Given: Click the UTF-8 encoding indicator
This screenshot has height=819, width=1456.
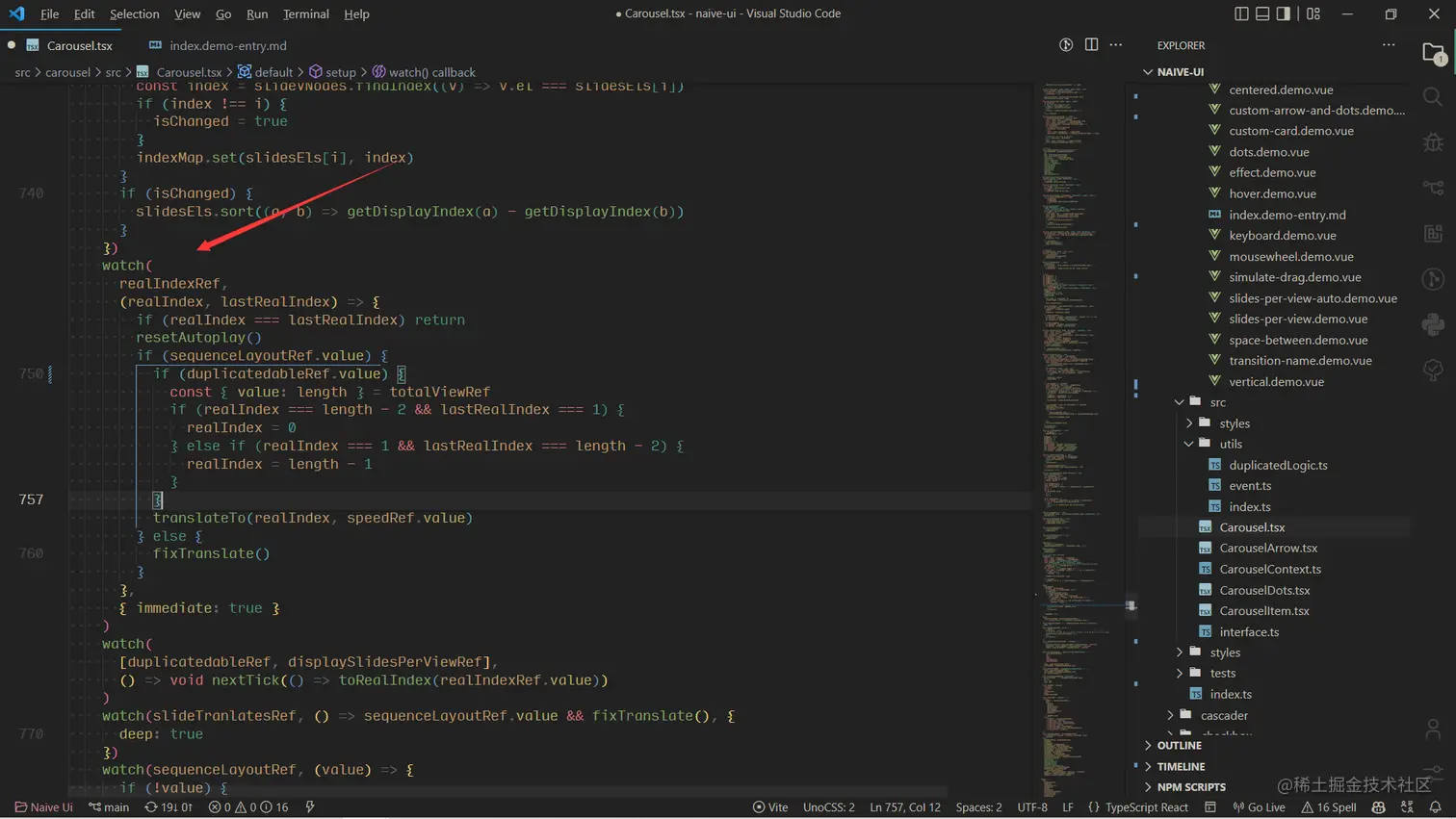Looking at the screenshot, I should point(1032,807).
